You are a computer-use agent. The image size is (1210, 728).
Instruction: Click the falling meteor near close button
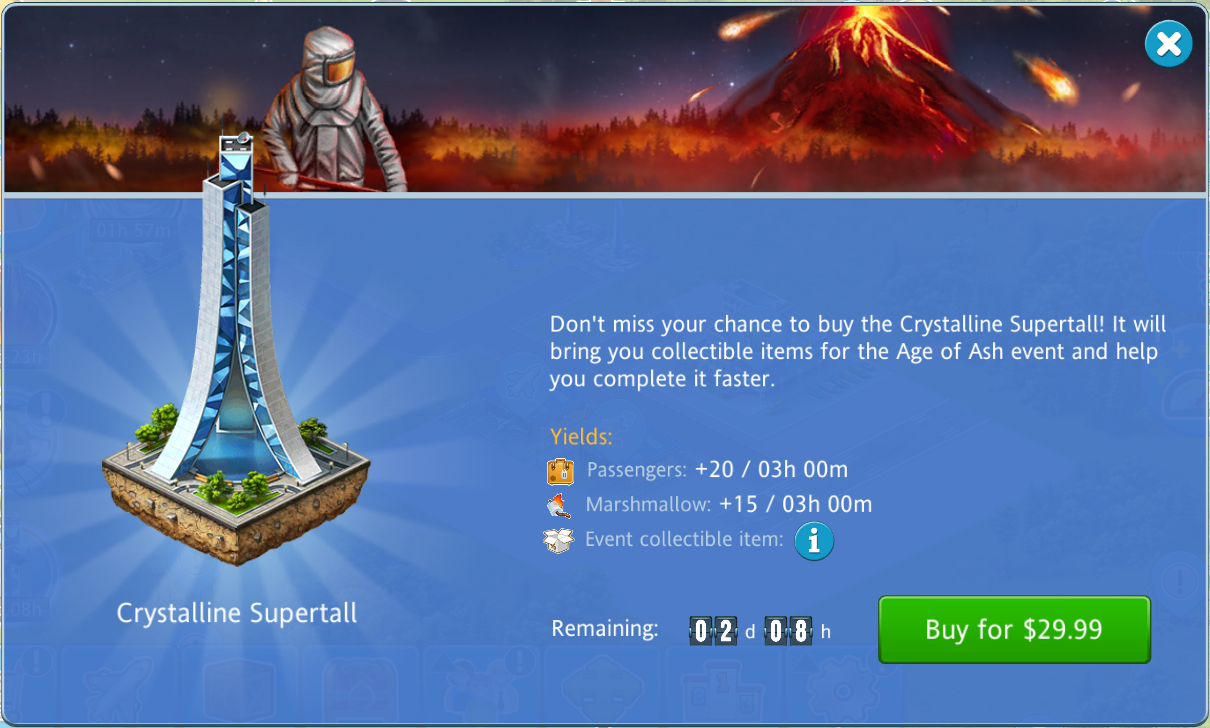1046,78
